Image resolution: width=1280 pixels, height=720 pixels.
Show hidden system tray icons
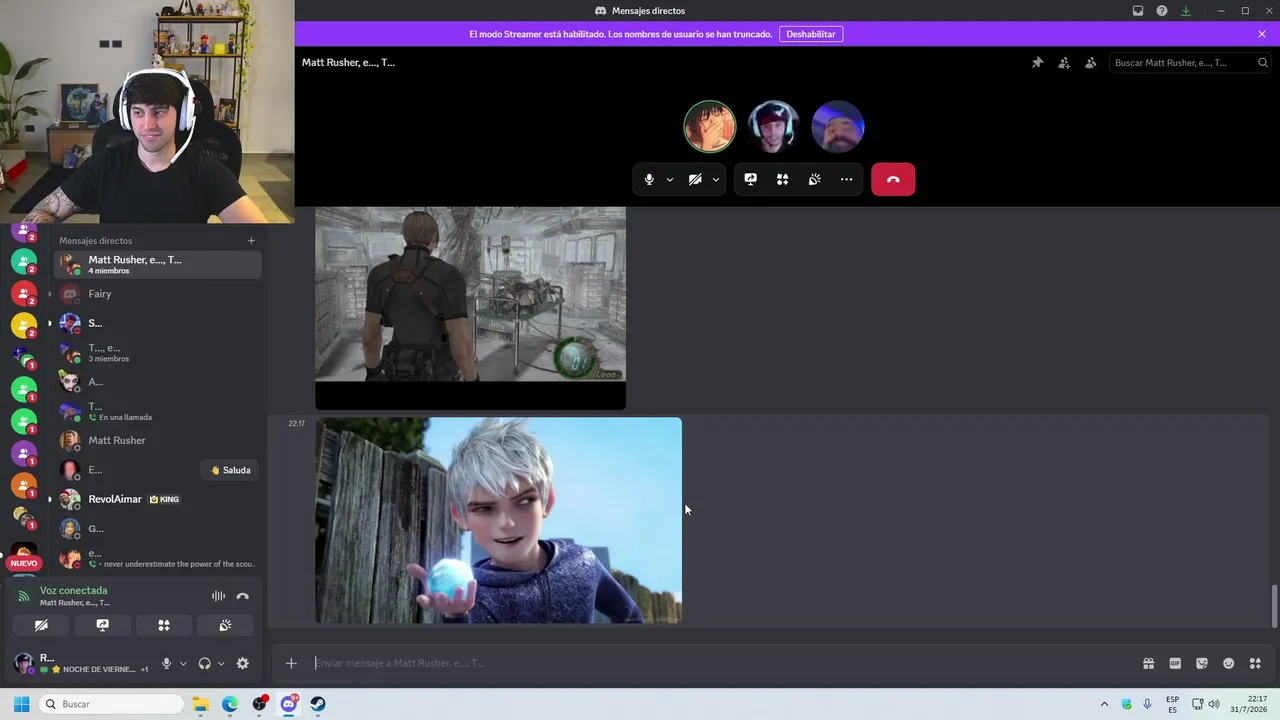pyautogui.click(x=1104, y=704)
